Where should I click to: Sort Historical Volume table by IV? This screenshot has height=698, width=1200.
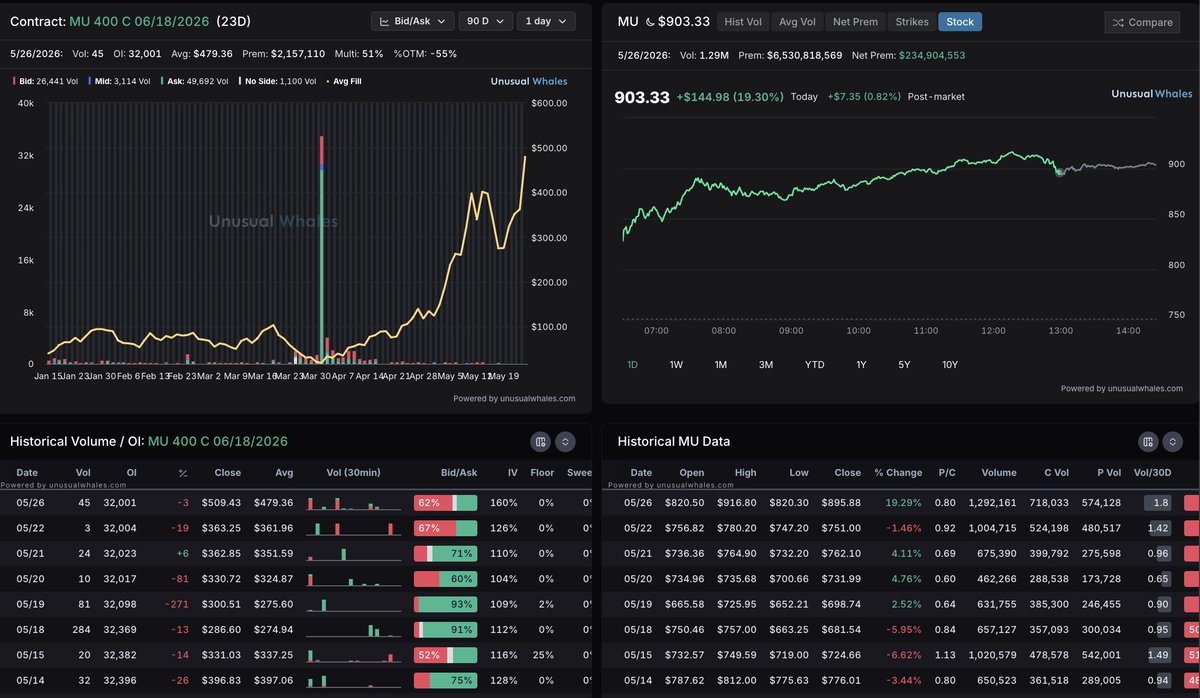[512, 473]
